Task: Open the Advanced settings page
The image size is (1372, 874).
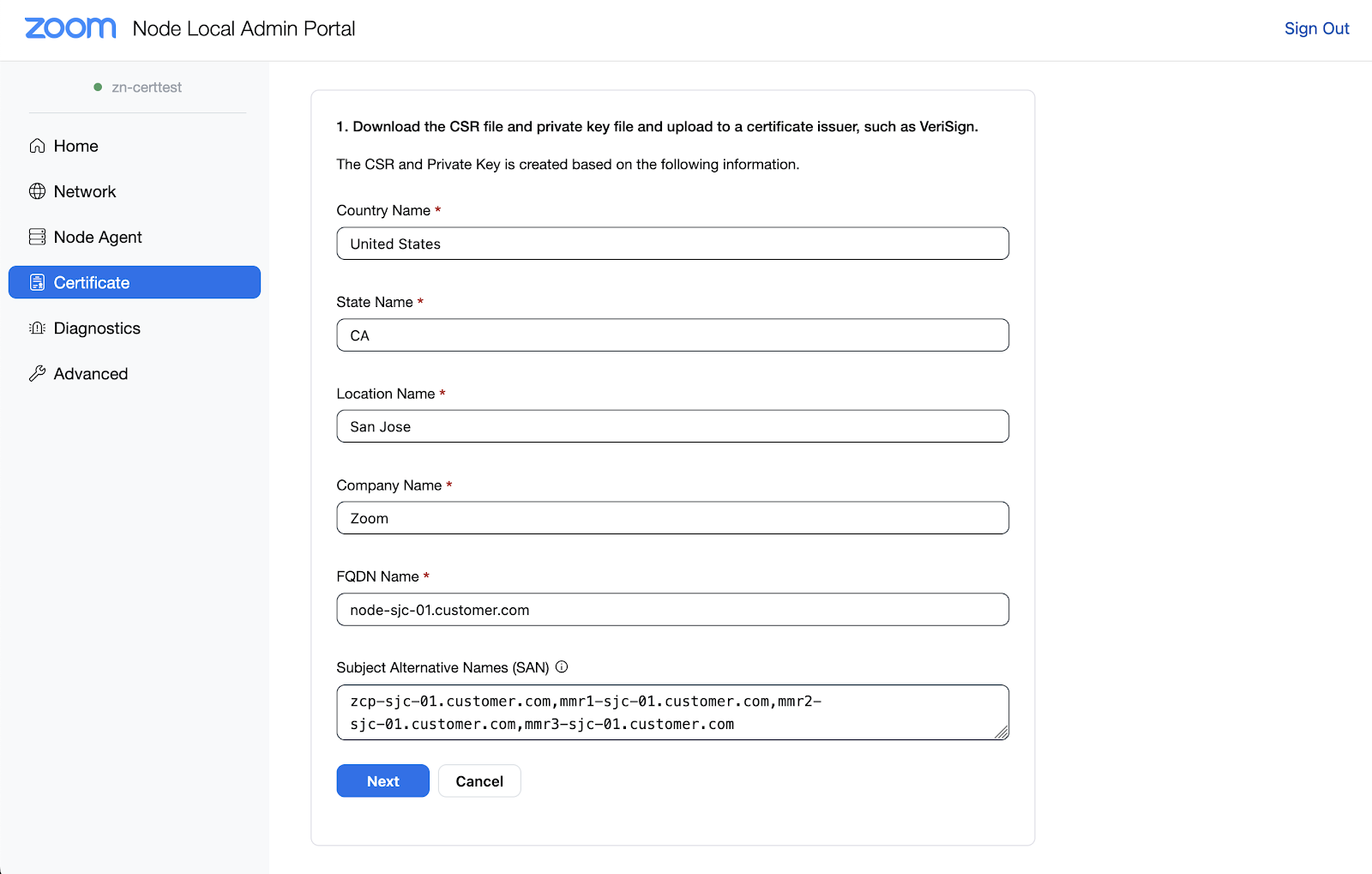Action: tap(90, 373)
